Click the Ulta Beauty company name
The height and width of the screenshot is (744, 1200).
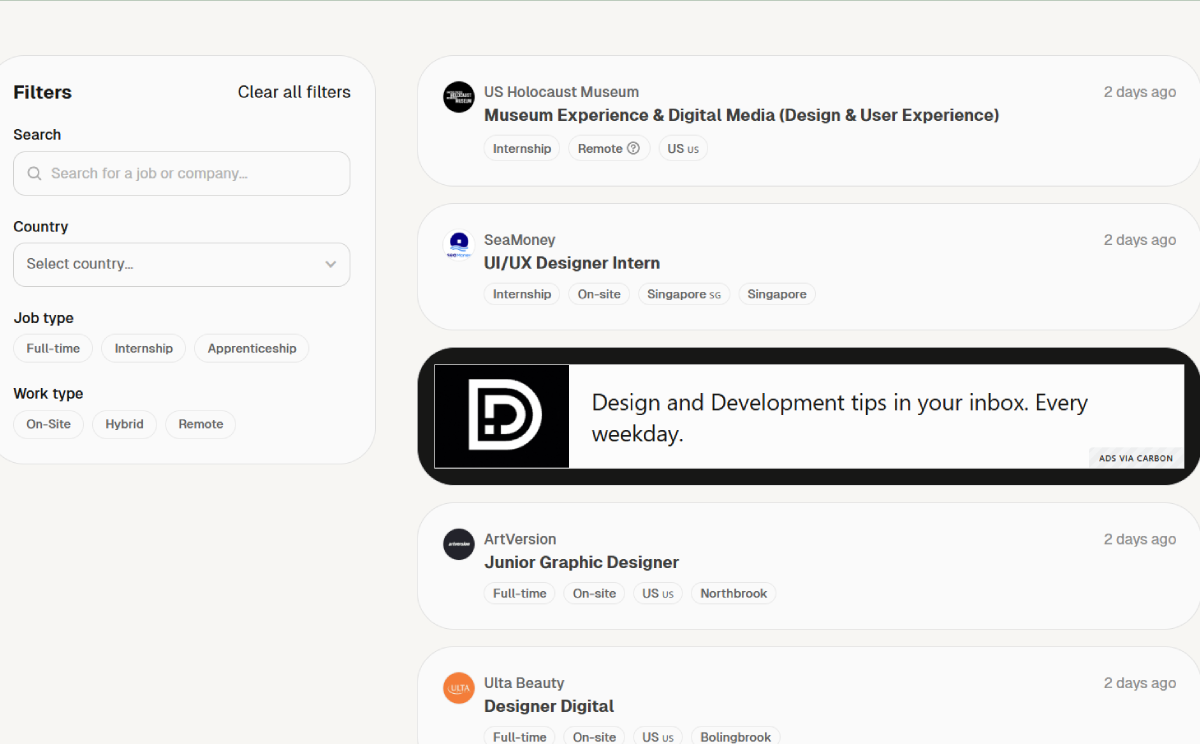(524, 683)
